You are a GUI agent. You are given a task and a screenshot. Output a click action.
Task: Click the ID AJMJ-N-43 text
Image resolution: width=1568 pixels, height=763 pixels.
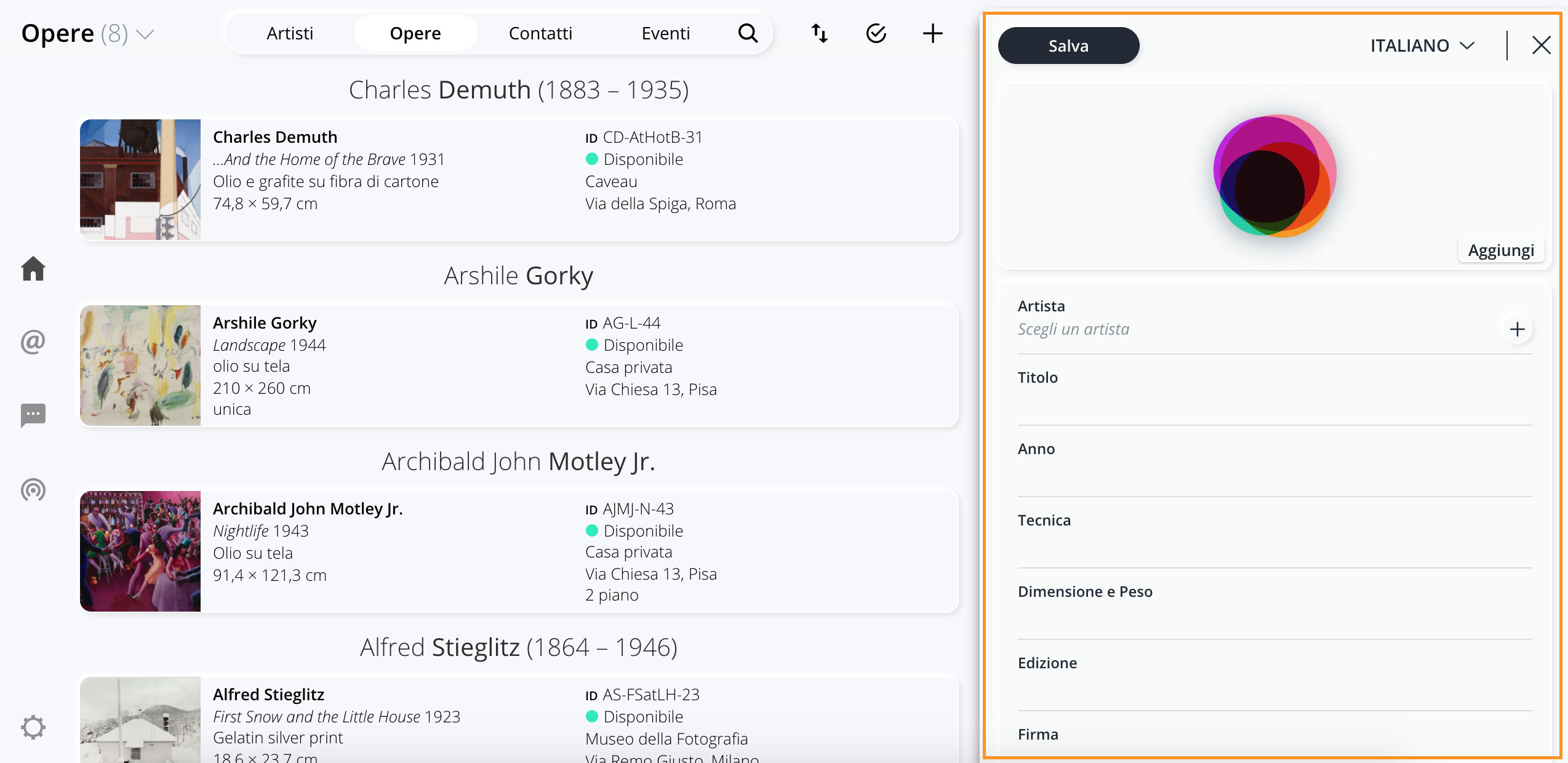630,509
